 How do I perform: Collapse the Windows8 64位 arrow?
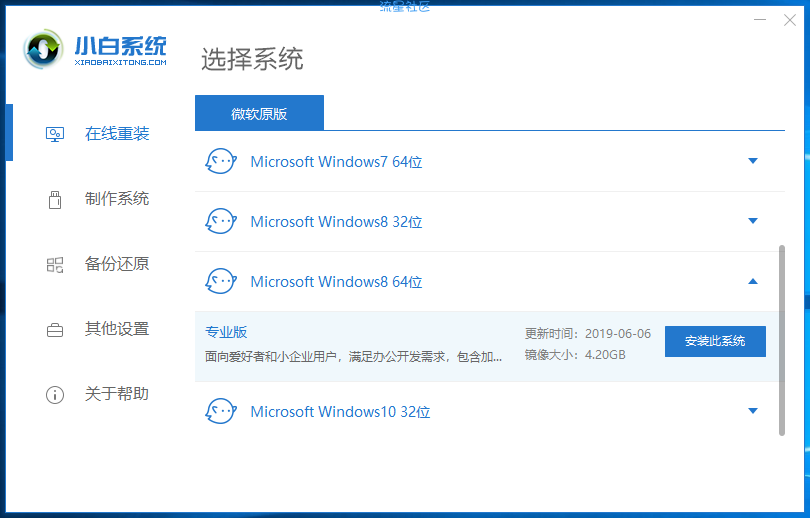753,281
